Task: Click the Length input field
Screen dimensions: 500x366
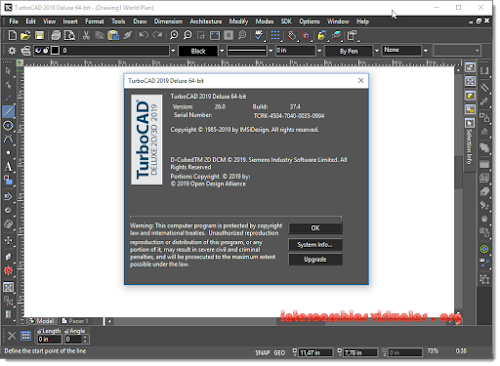Action: tap(49, 339)
